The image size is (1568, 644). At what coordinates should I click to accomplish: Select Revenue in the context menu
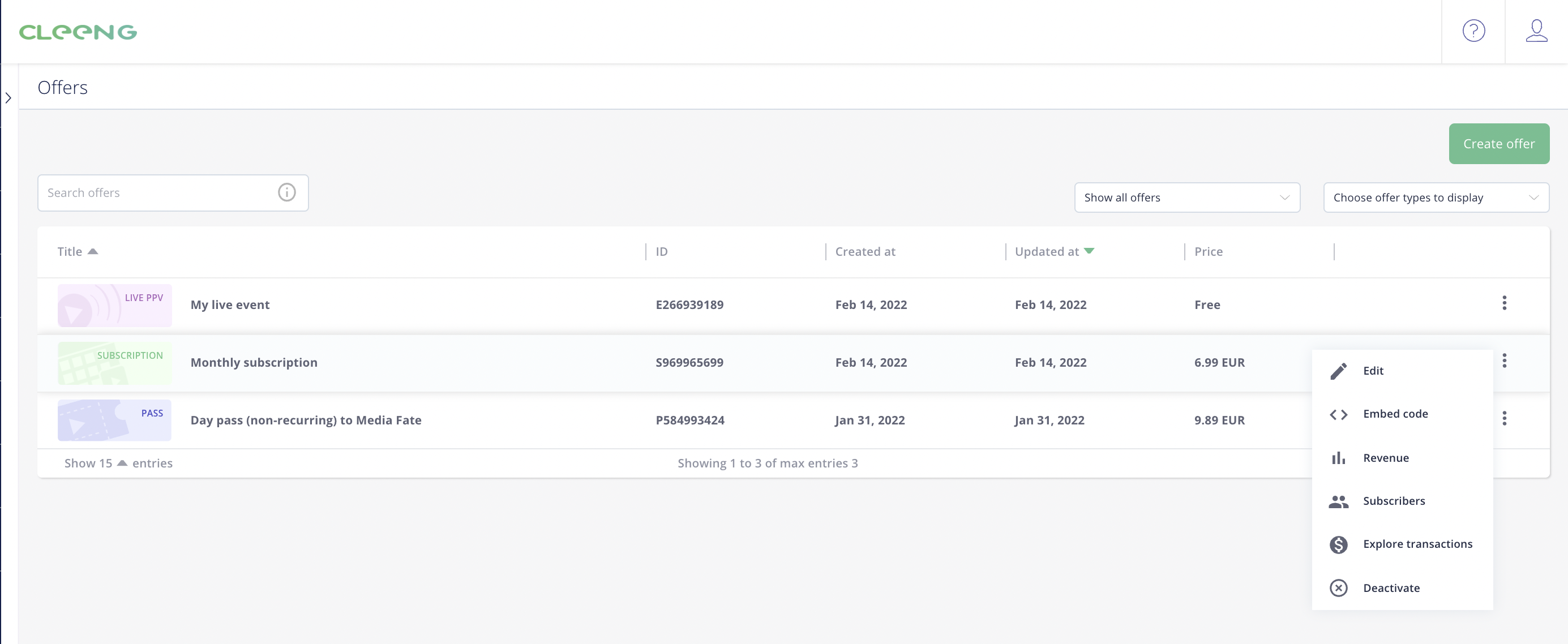coord(1403,458)
